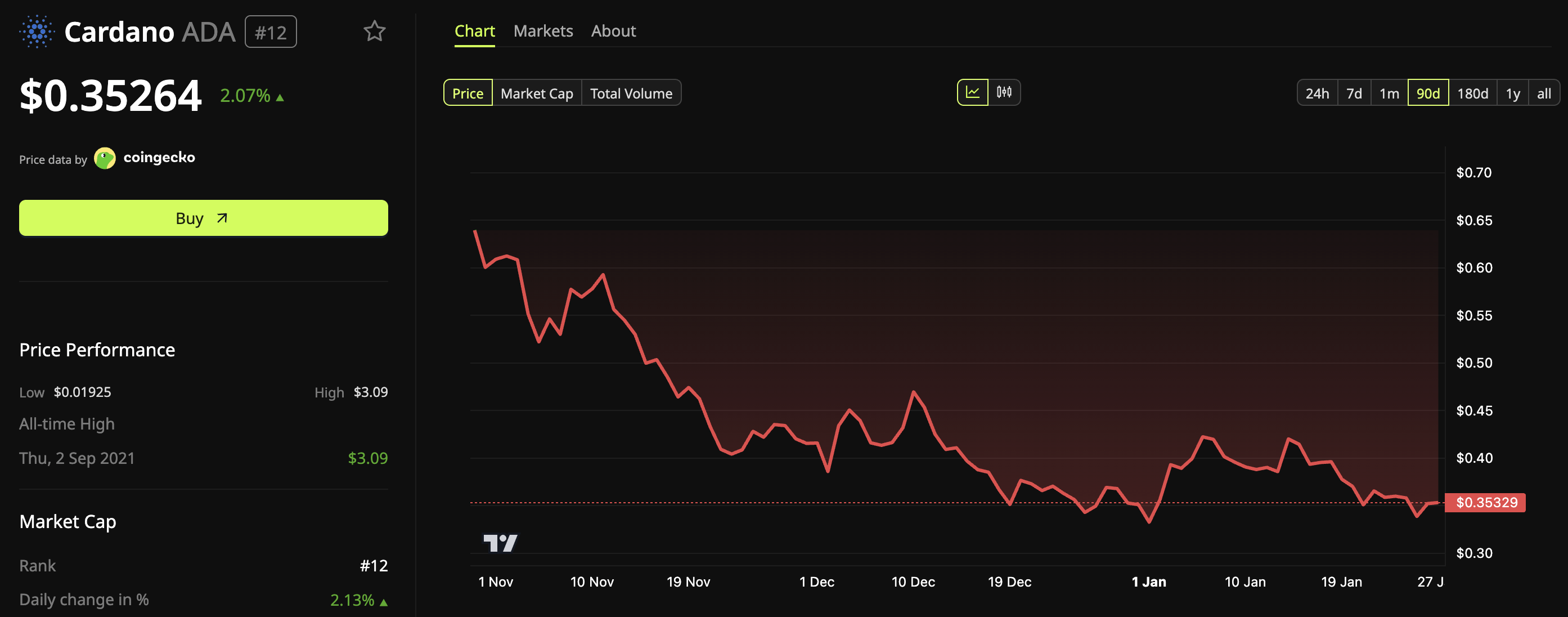Image resolution: width=1568 pixels, height=617 pixels.
Task: Open the About tab
Action: (614, 30)
